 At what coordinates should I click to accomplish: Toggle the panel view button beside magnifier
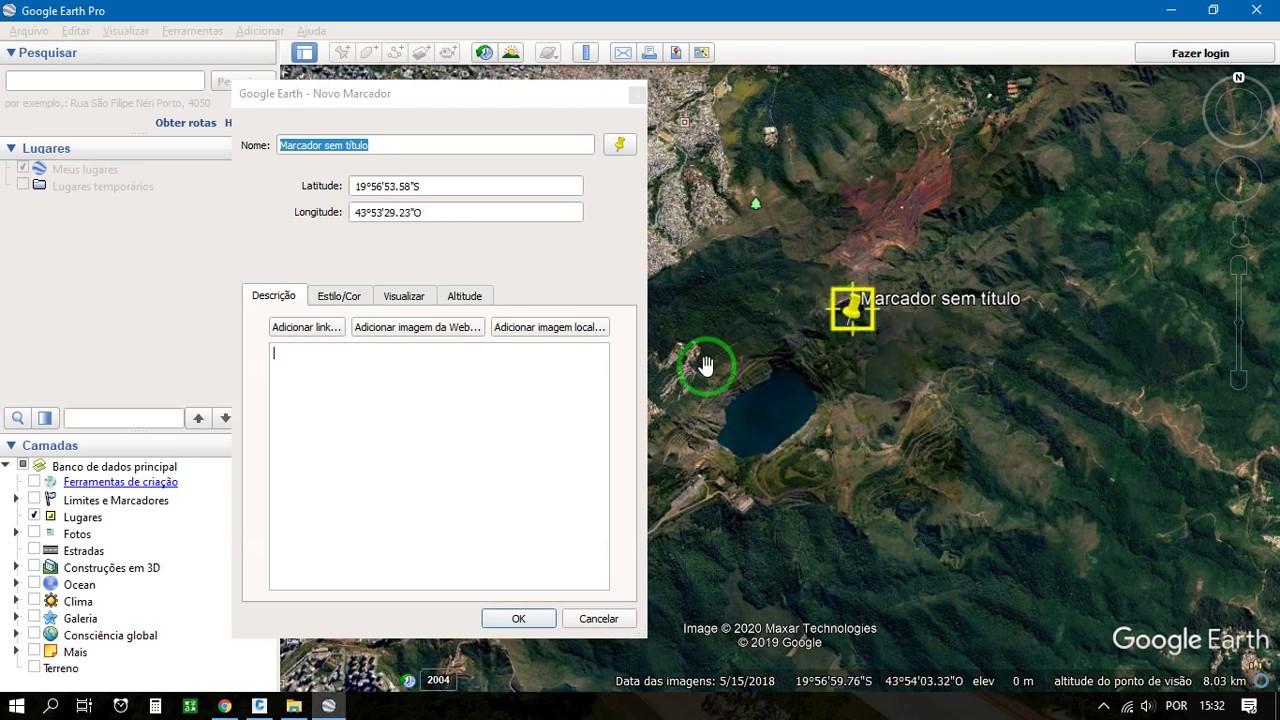(x=45, y=418)
